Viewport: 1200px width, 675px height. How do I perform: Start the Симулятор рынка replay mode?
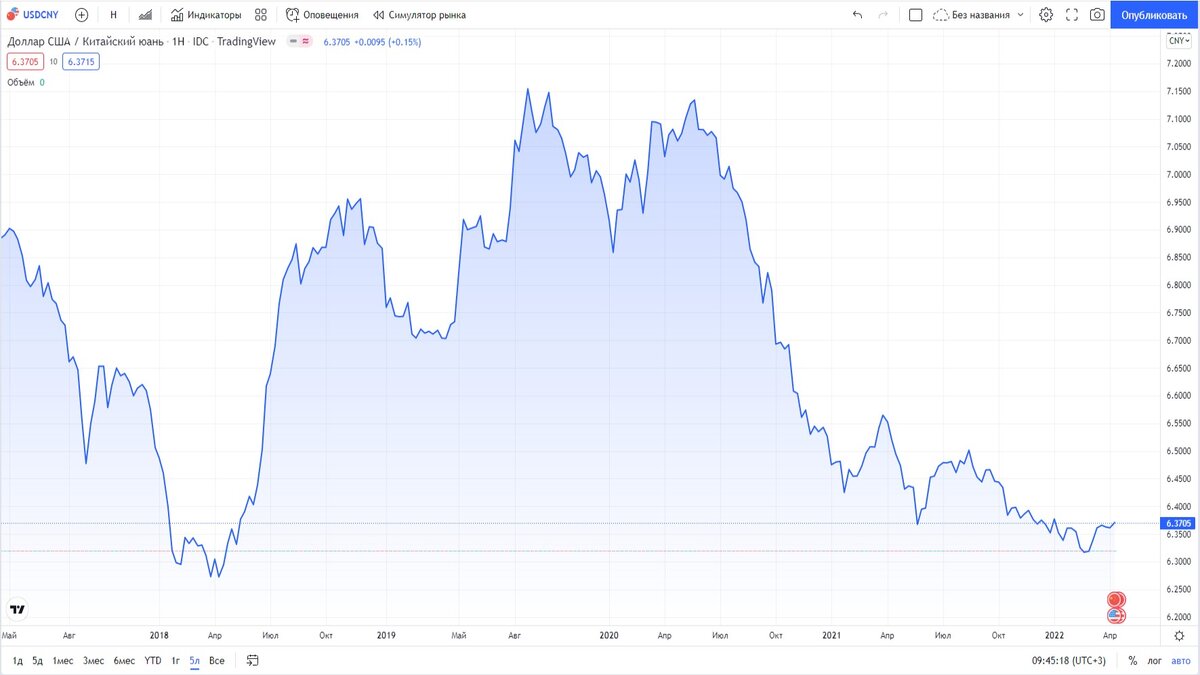419,15
